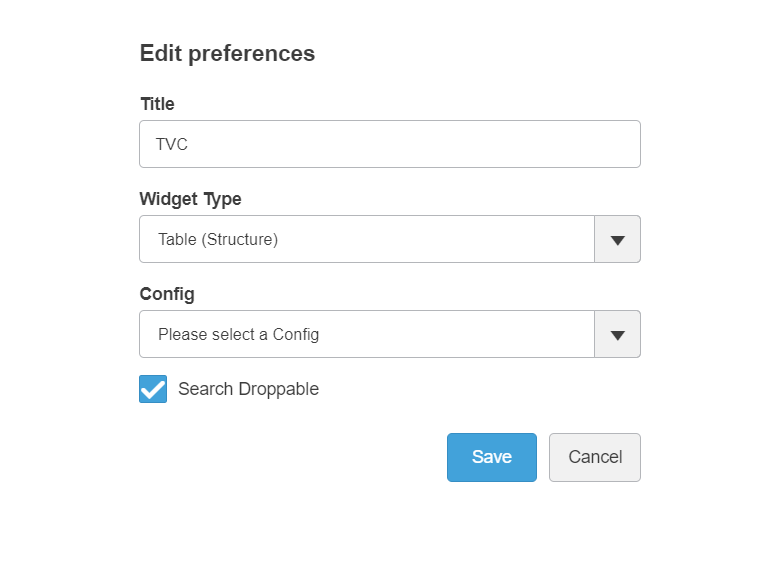Click the Title field label
This screenshot has width=778, height=570.
tap(157, 104)
